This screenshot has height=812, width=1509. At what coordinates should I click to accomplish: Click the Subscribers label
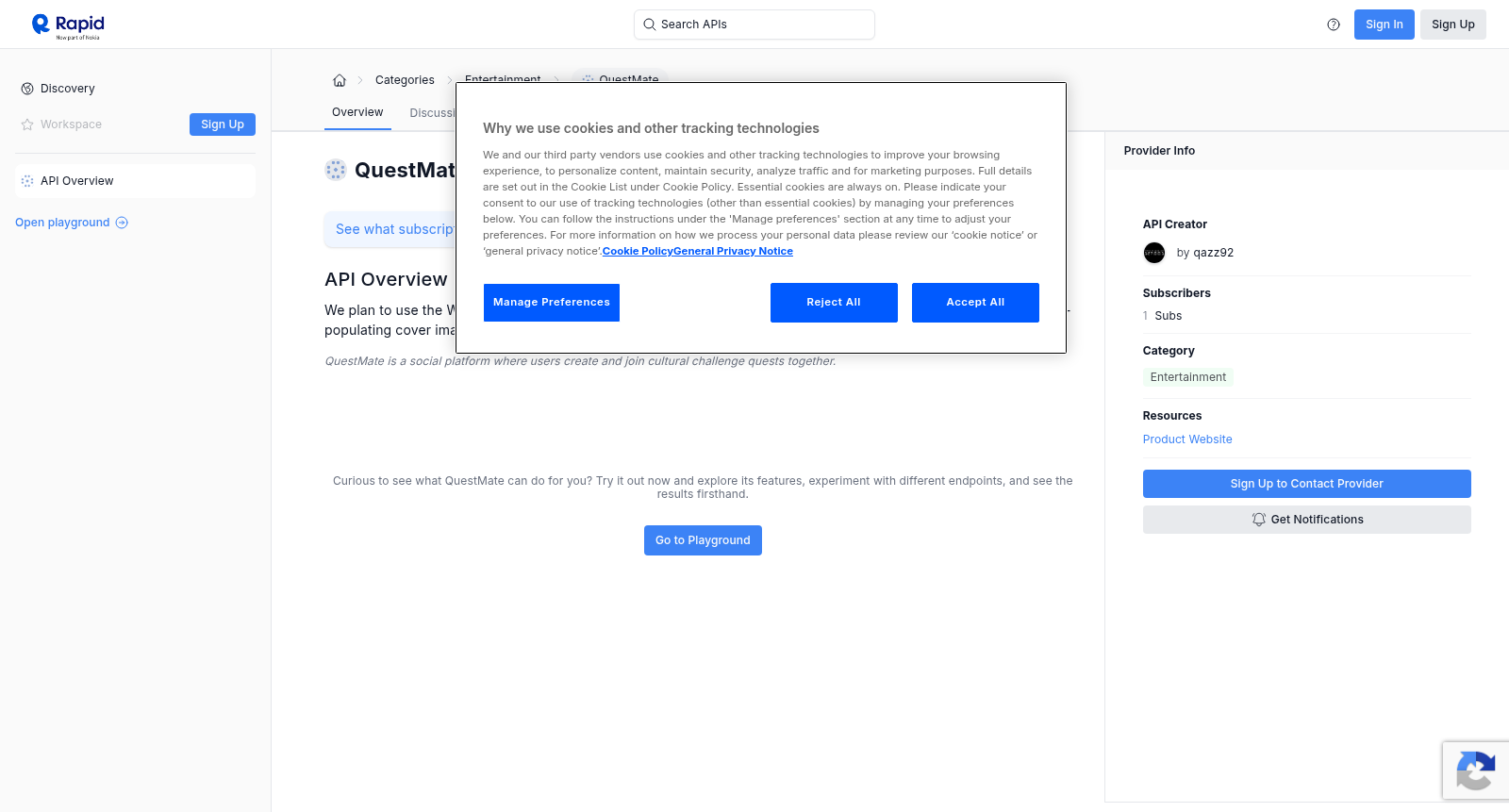(1177, 293)
